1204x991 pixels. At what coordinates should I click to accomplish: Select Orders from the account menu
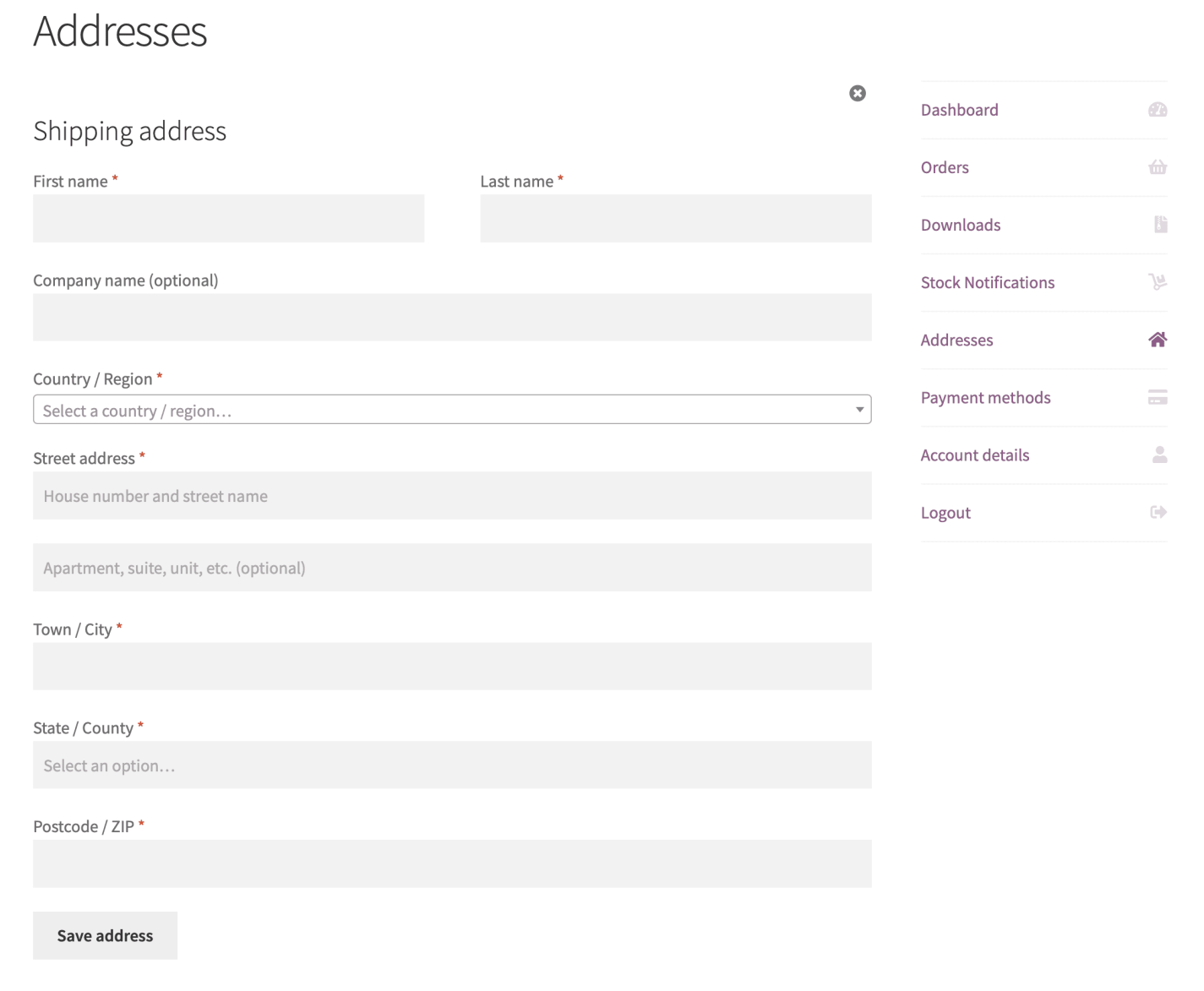click(945, 166)
